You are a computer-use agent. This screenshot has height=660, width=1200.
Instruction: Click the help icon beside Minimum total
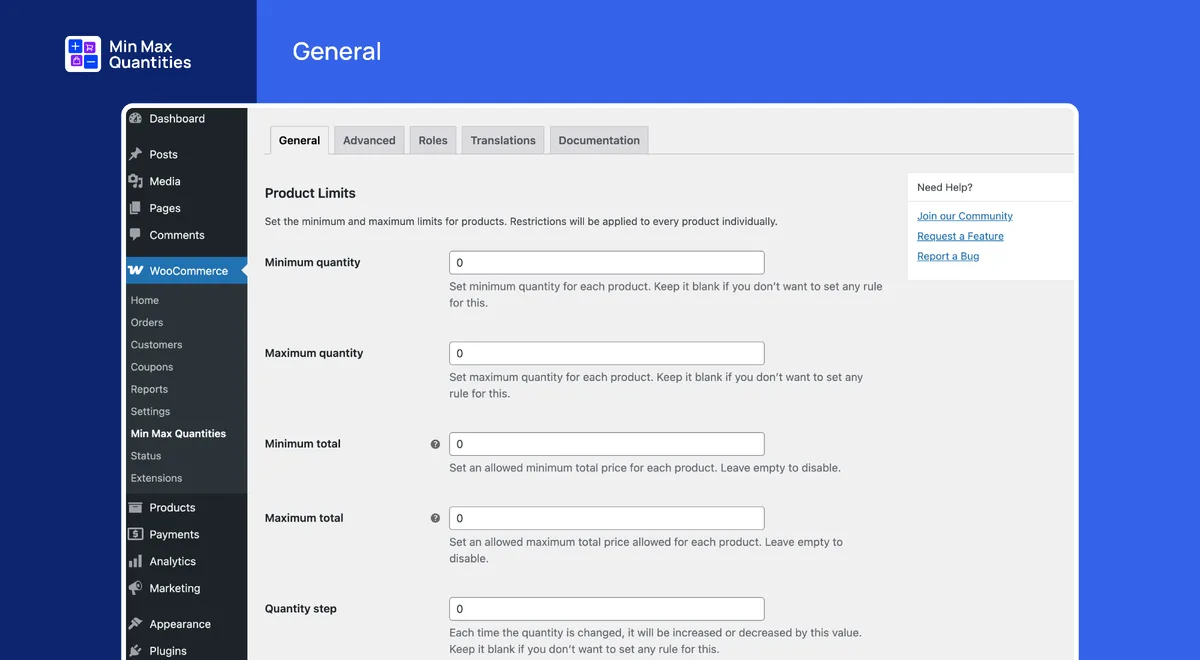click(x=435, y=444)
